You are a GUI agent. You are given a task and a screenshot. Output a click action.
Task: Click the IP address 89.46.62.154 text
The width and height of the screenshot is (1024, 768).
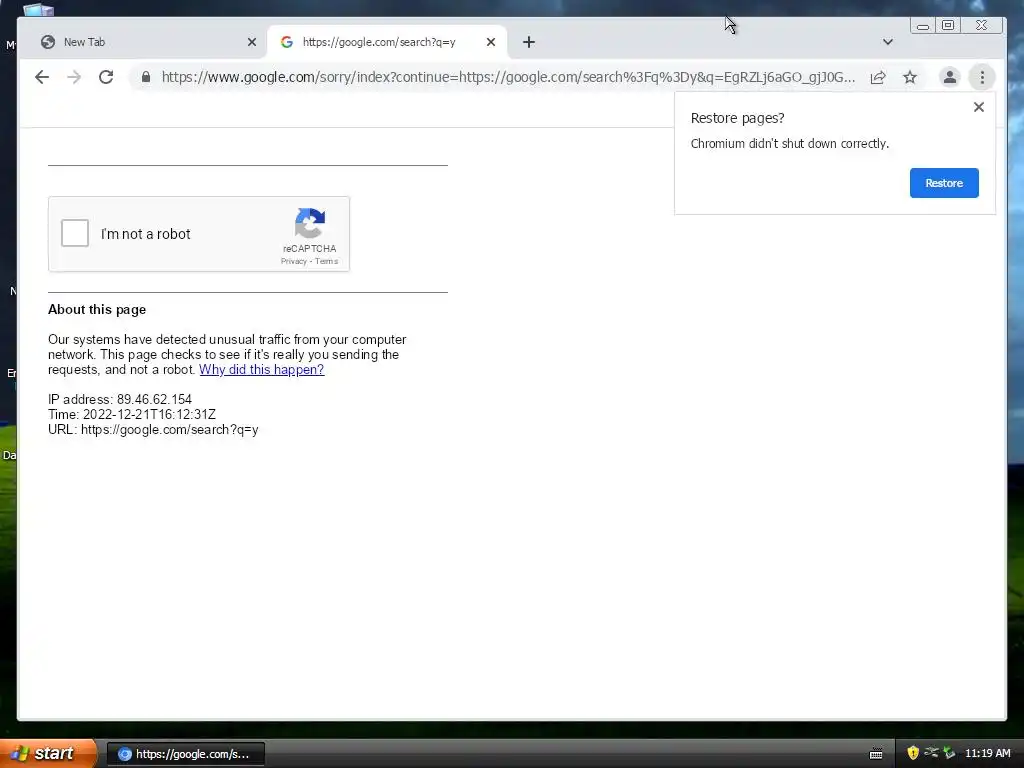[x=120, y=400]
